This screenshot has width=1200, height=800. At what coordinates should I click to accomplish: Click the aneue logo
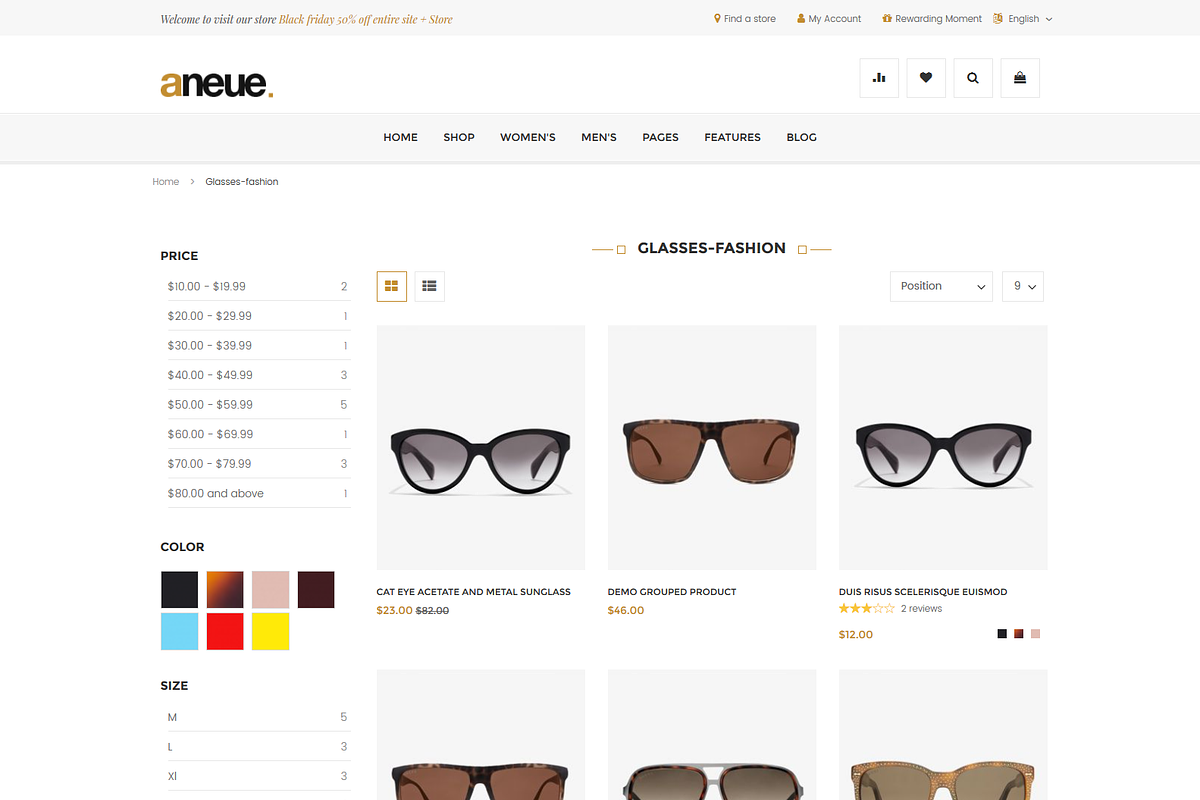tap(216, 84)
